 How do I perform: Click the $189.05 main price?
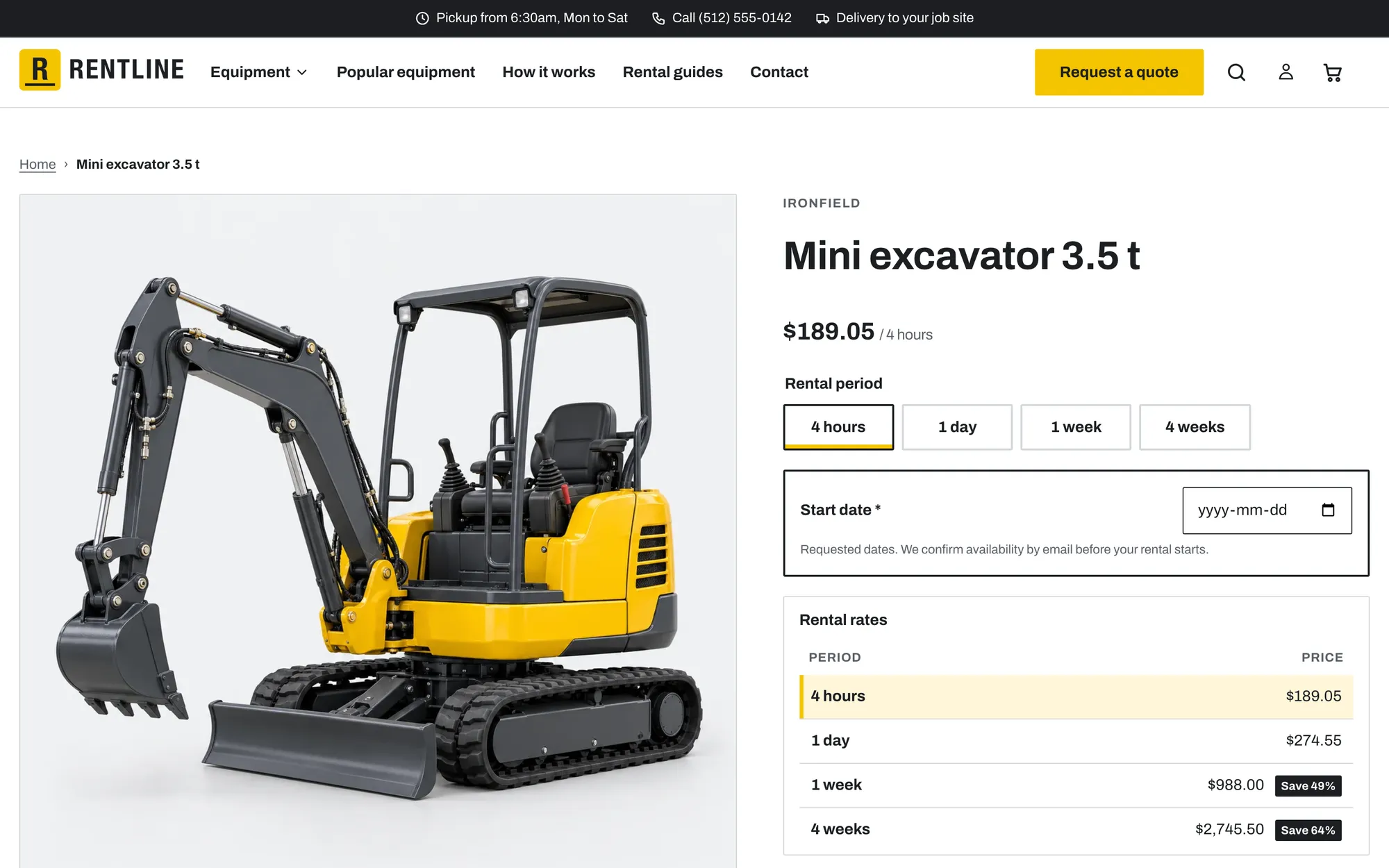pyautogui.click(x=829, y=332)
